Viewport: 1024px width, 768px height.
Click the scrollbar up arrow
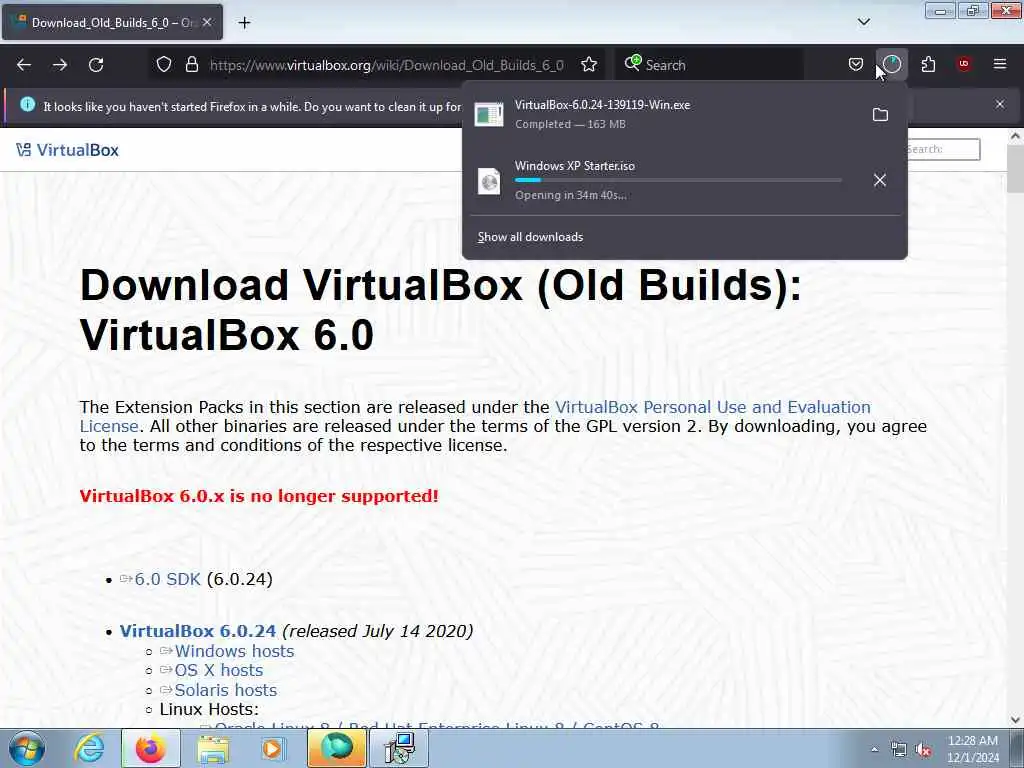tap(1015, 136)
